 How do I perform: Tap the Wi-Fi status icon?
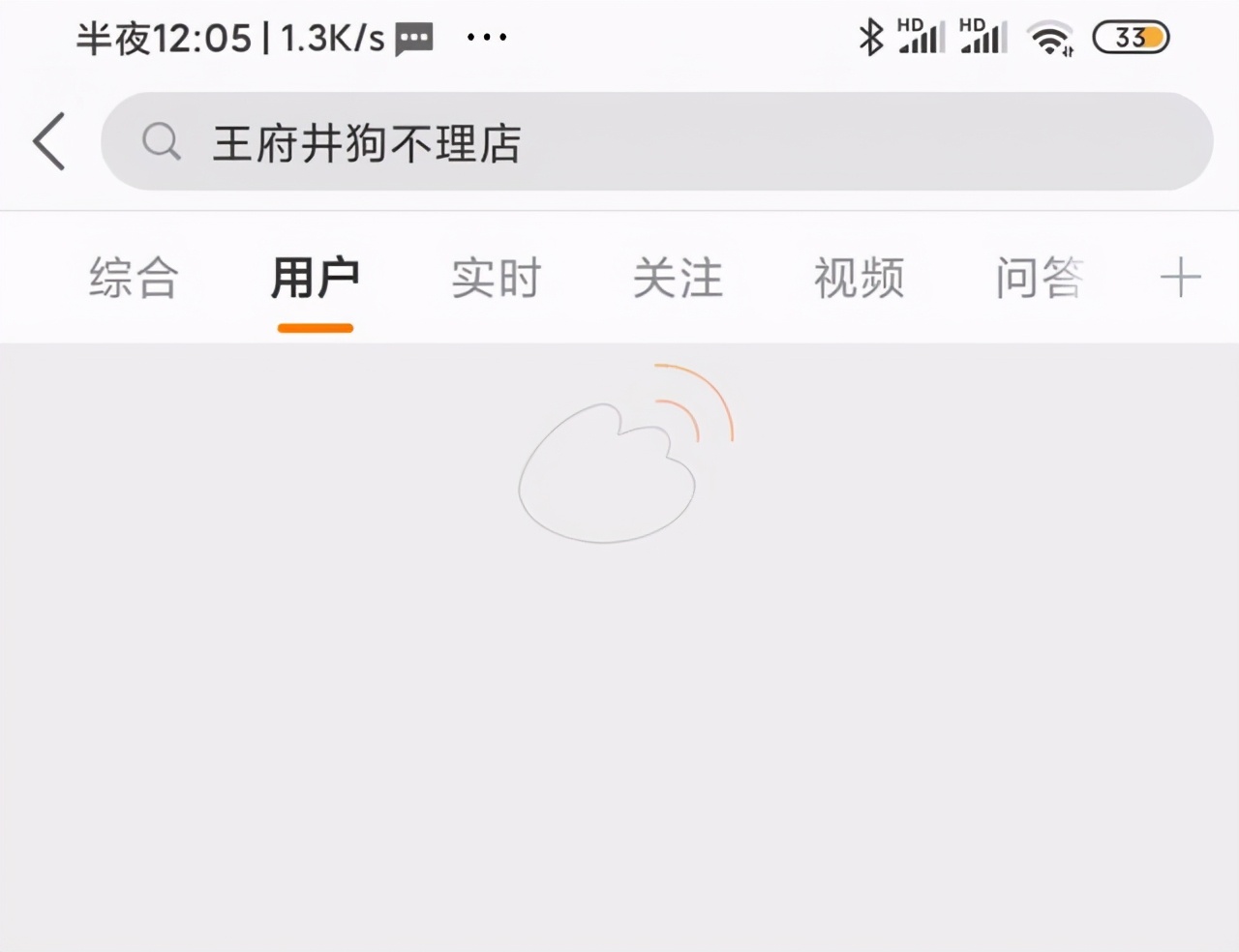1052,39
